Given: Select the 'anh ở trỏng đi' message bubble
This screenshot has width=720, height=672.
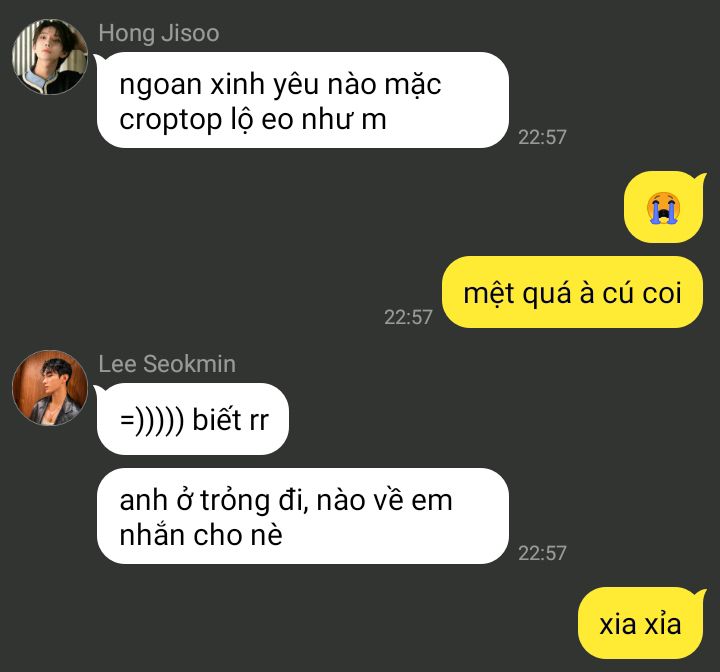Looking at the screenshot, I should point(303,516).
